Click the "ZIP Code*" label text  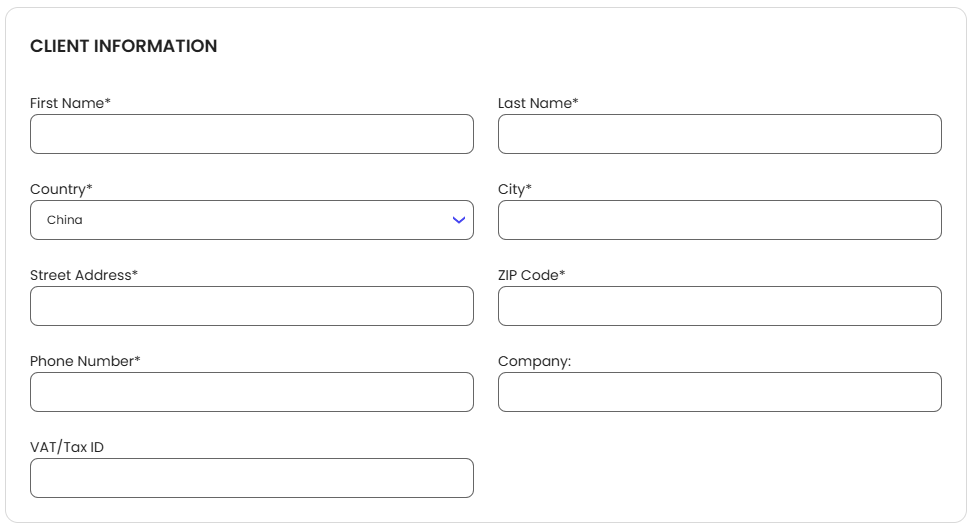point(531,275)
